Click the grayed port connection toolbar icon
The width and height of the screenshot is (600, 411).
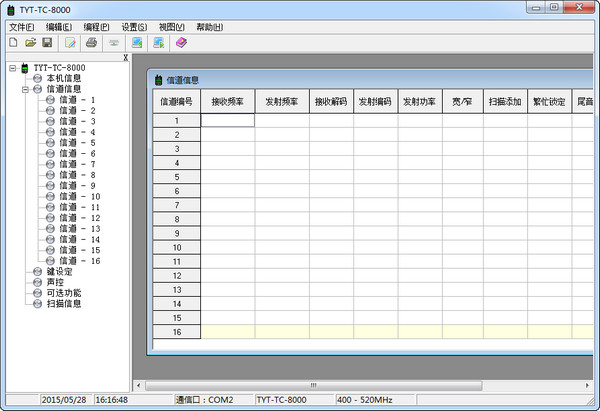click(x=114, y=42)
